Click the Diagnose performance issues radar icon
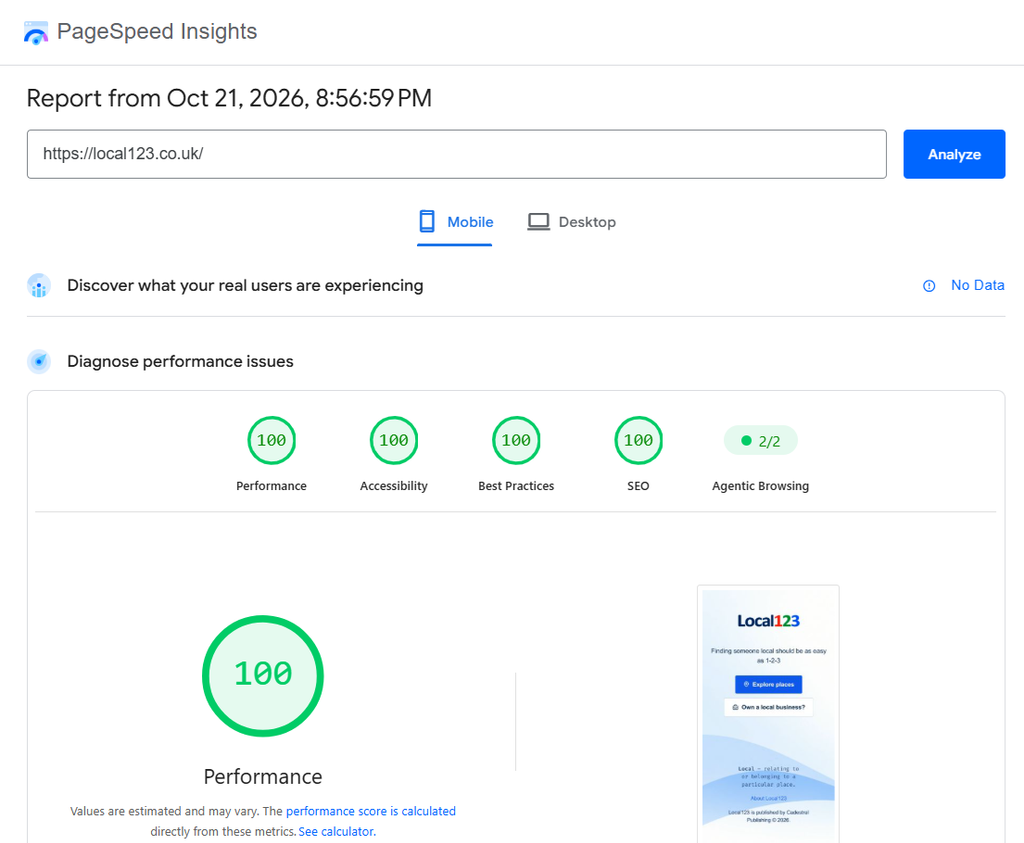1024x843 pixels. click(x=39, y=361)
